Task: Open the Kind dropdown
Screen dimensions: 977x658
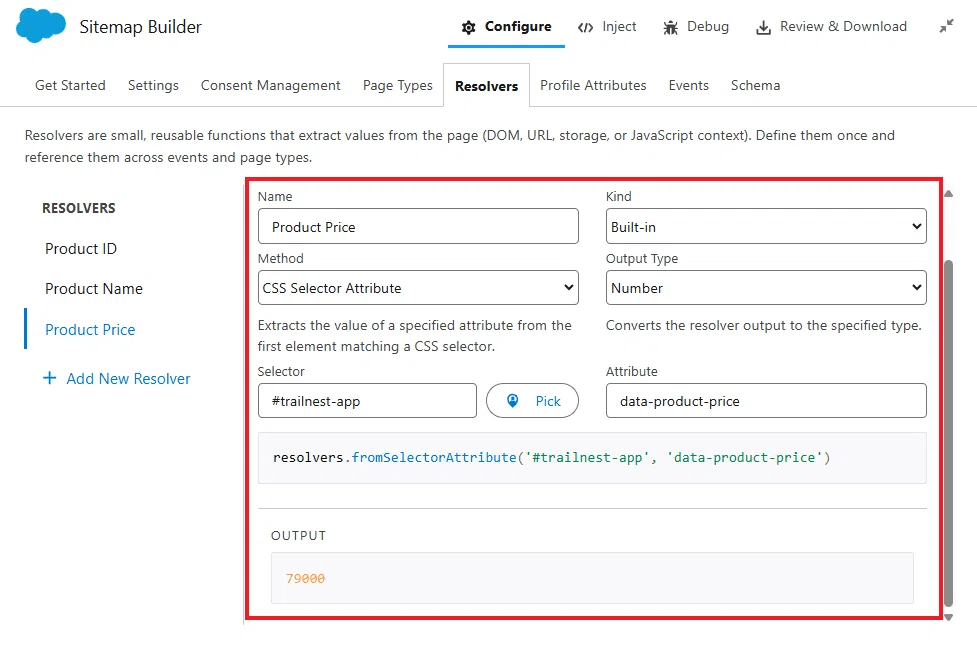Action: 766,226
